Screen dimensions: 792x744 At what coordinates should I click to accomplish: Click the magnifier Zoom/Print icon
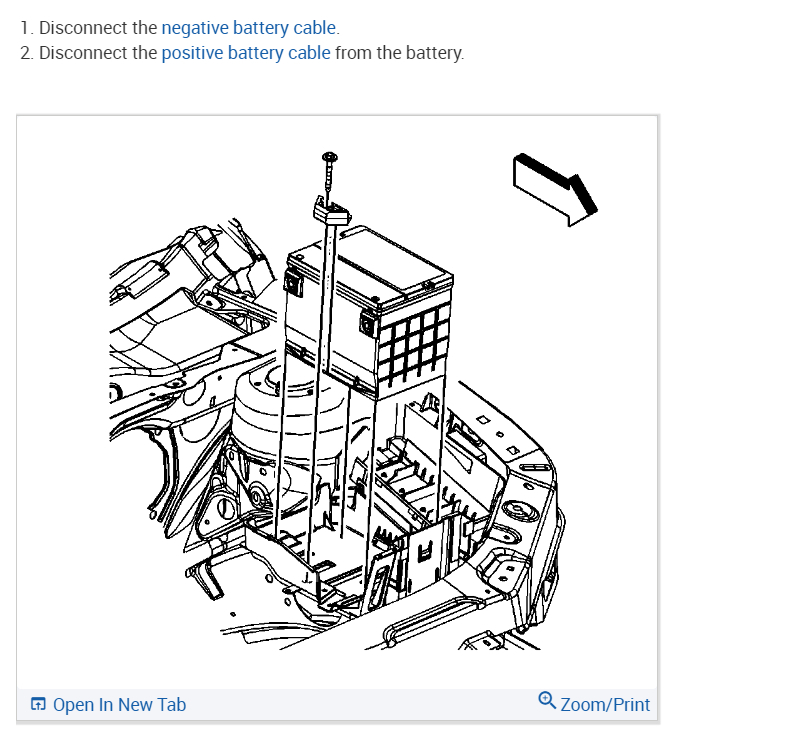point(547,701)
